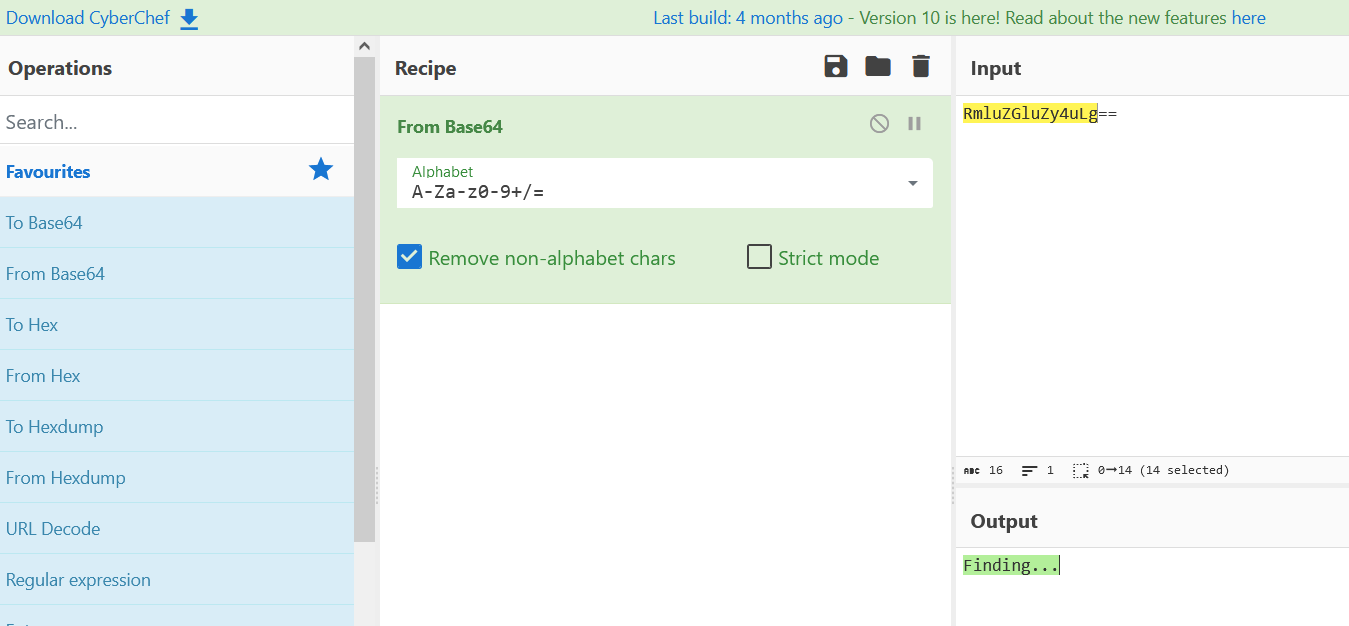Click the From Base64 recipe step title
The height and width of the screenshot is (626, 1349).
click(x=450, y=126)
